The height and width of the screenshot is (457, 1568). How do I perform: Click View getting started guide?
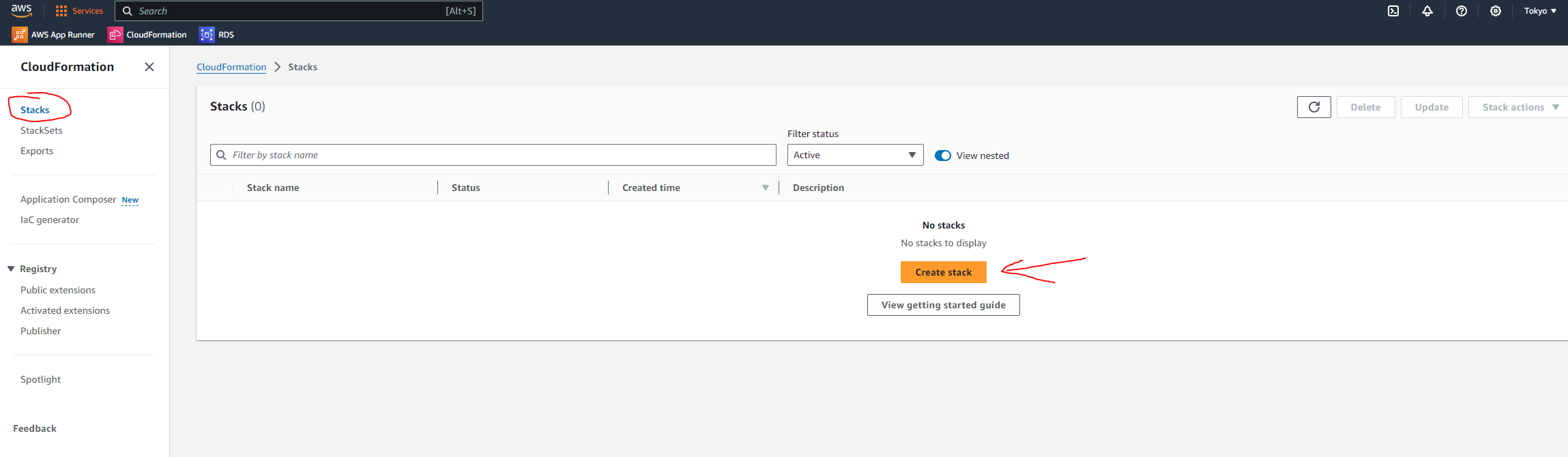[944, 305]
